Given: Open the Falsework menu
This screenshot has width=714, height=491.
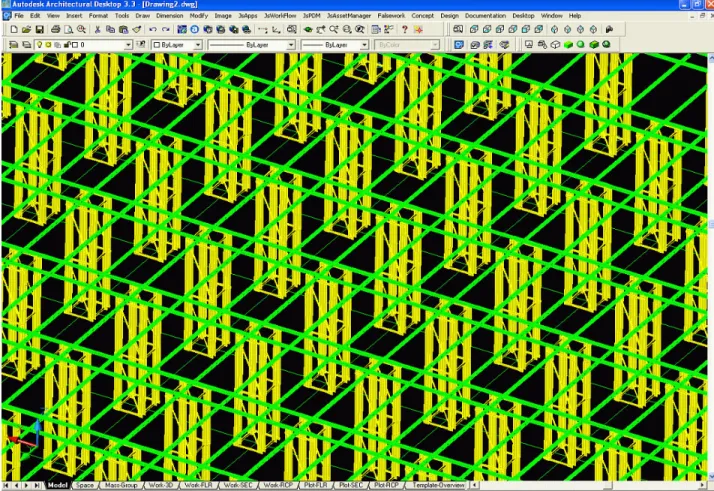Looking at the screenshot, I should tap(391, 15).
